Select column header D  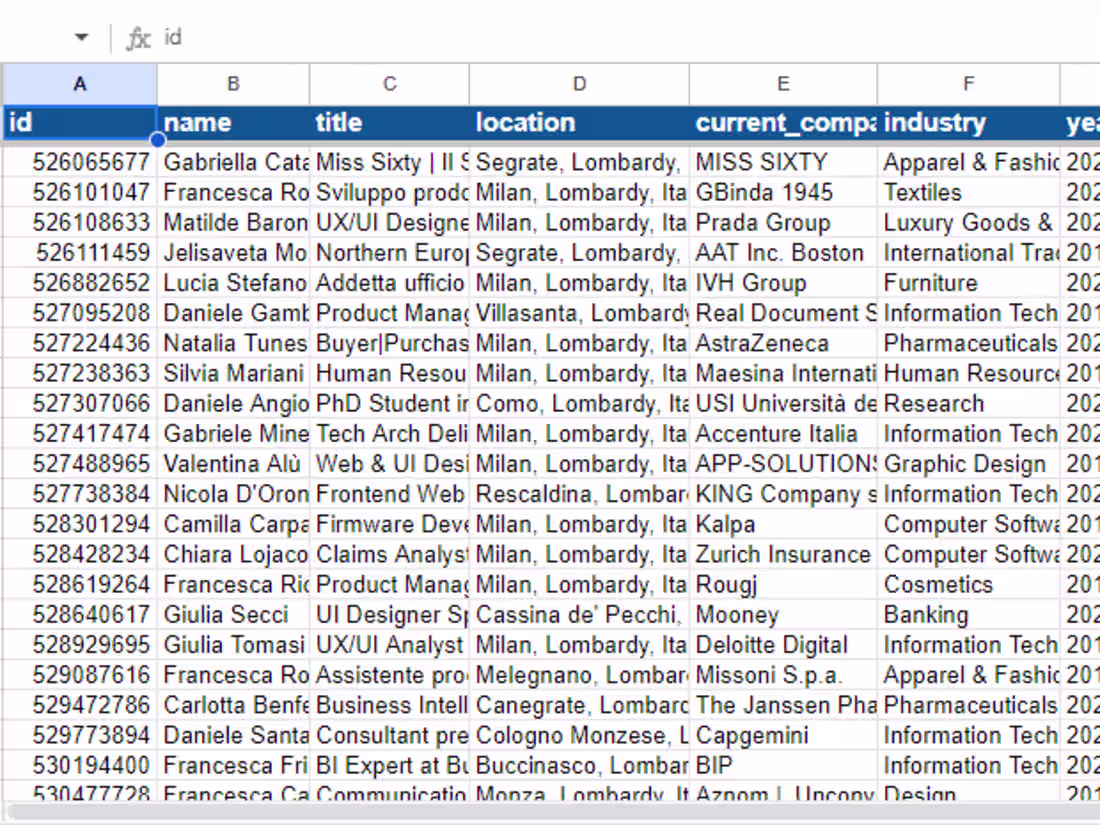[x=578, y=84]
